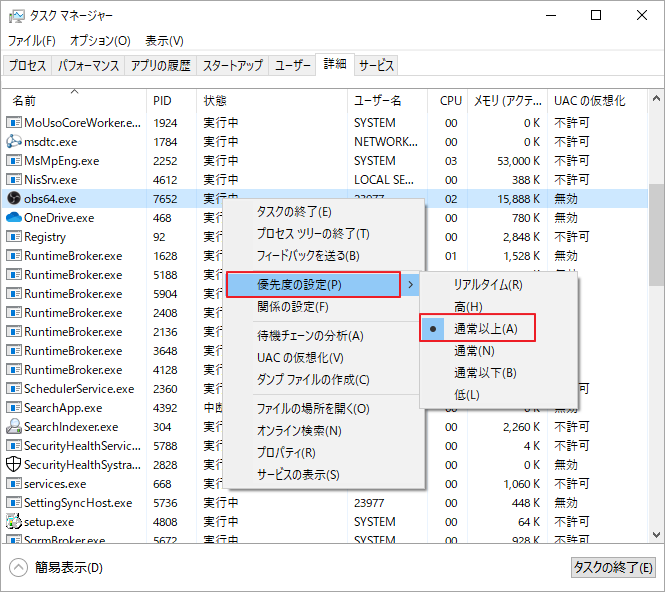The width and height of the screenshot is (665, 592).
Task: Sort by the 状態 column header
Action: click(x=271, y=101)
